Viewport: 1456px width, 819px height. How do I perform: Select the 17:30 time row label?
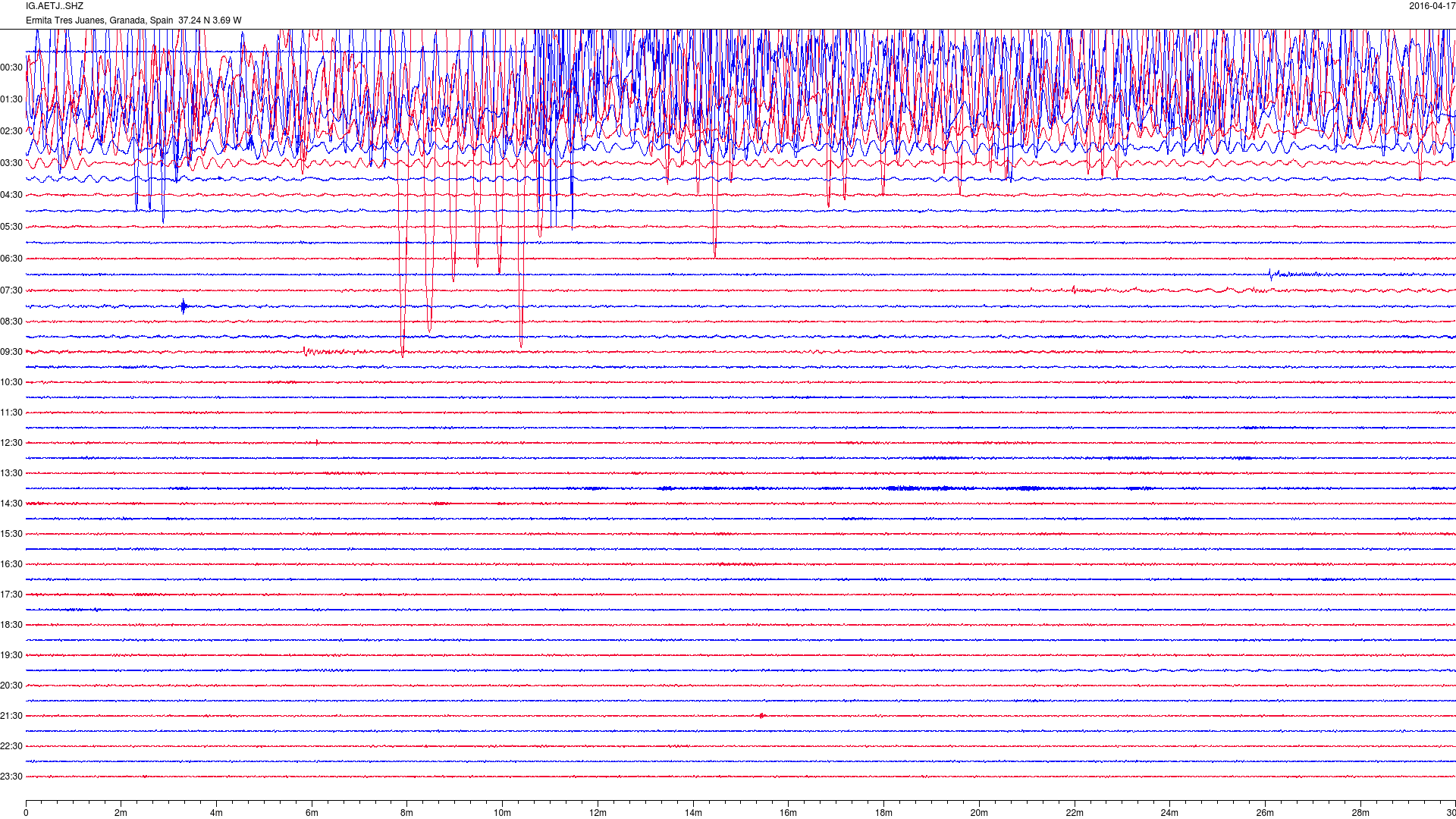point(11,595)
